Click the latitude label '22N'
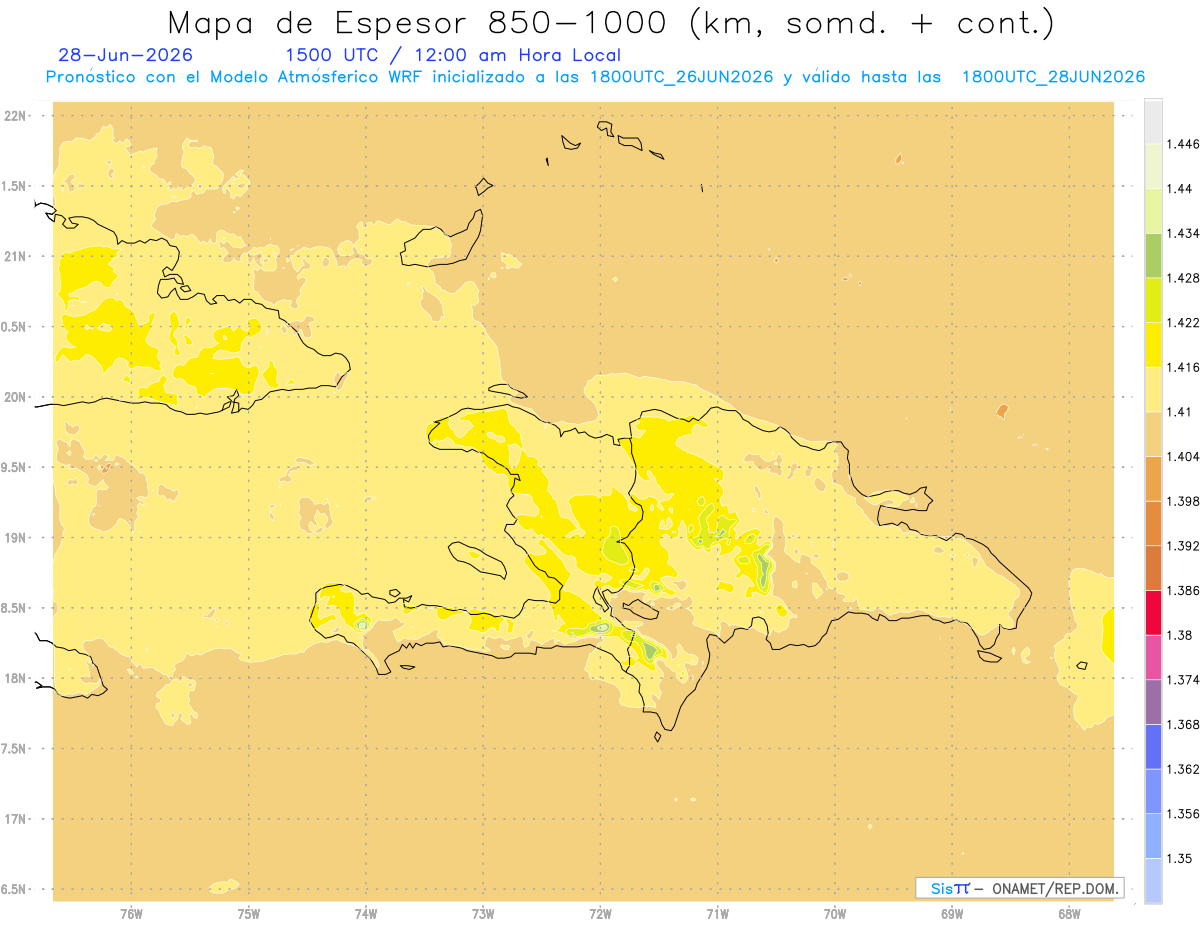This screenshot has height=927, width=1200. pos(15,116)
